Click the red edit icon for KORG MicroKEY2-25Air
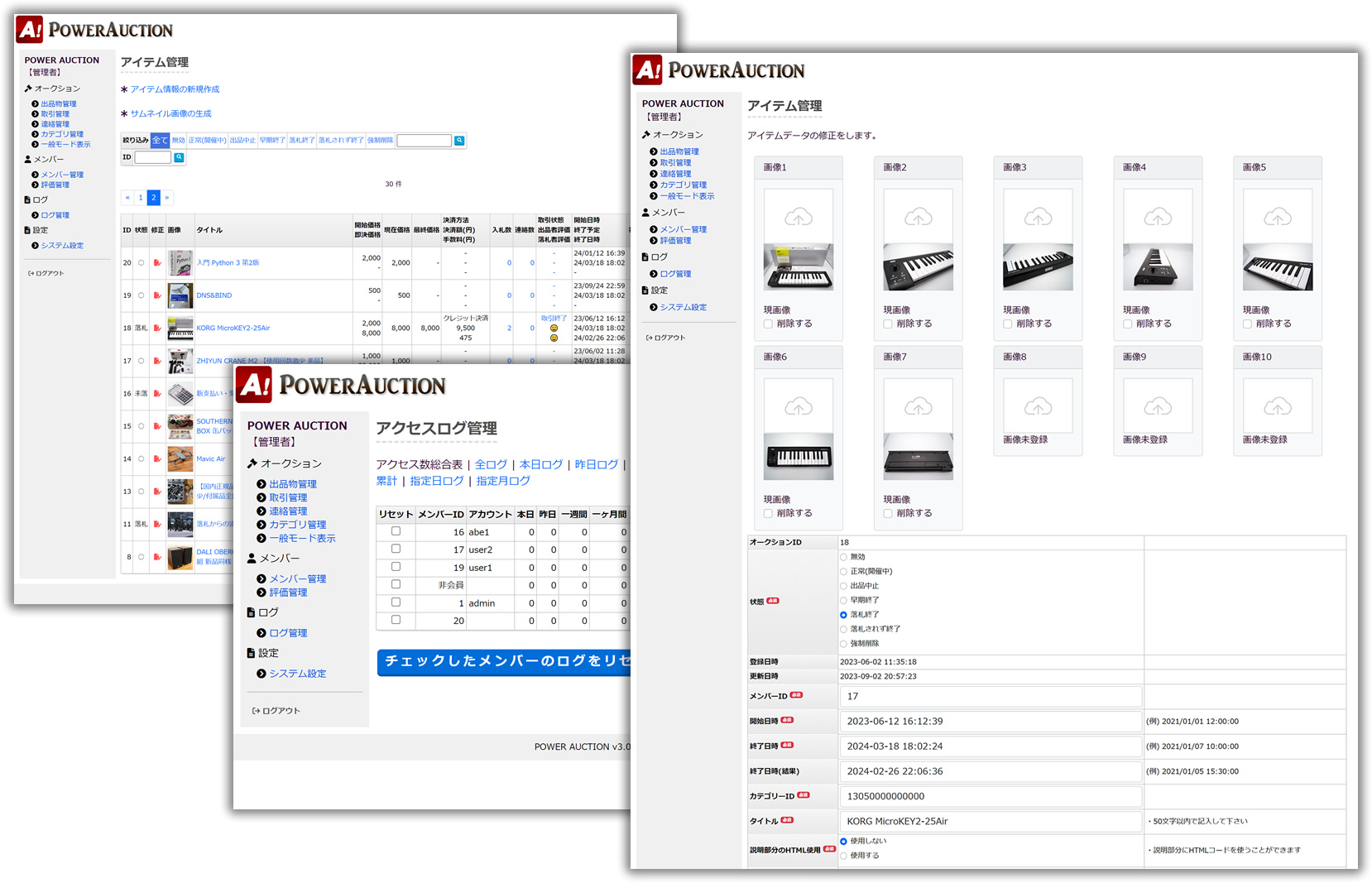Image resolution: width=1372 pixels, height=883 pixels. pos(157,329)
